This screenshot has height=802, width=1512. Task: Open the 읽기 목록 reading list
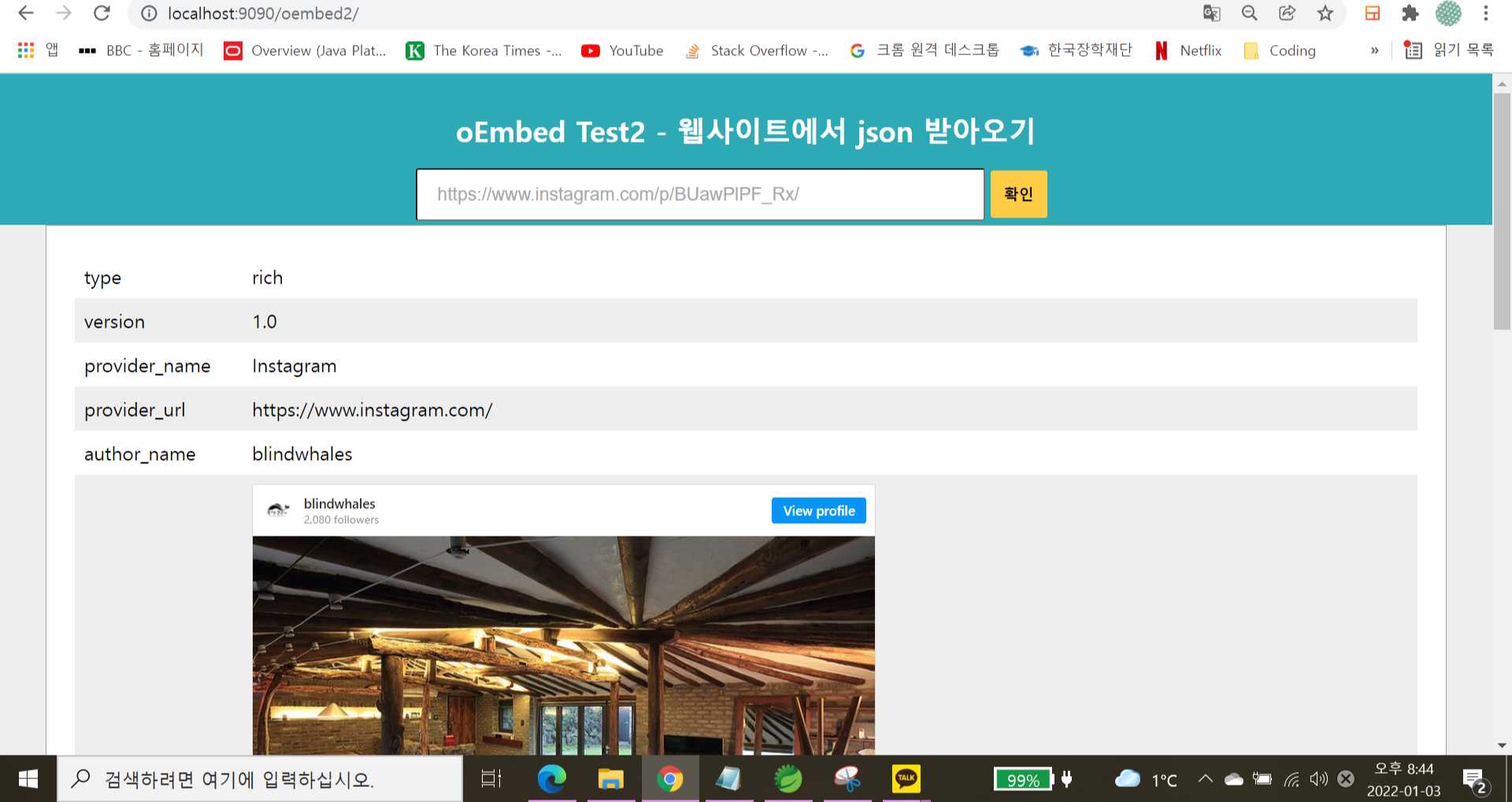point(1449,50)
